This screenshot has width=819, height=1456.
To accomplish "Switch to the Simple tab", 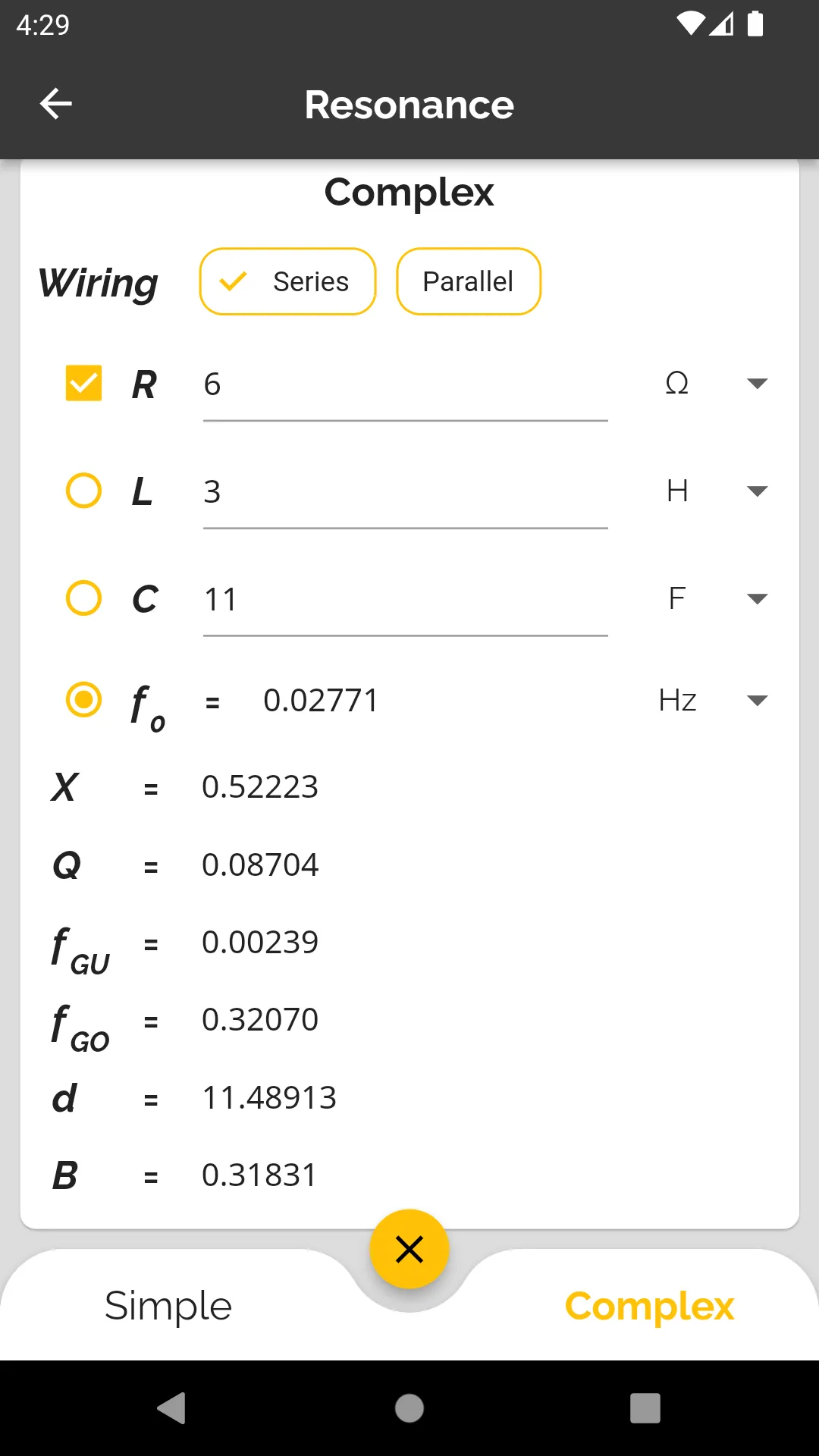I will (168, 1306).
